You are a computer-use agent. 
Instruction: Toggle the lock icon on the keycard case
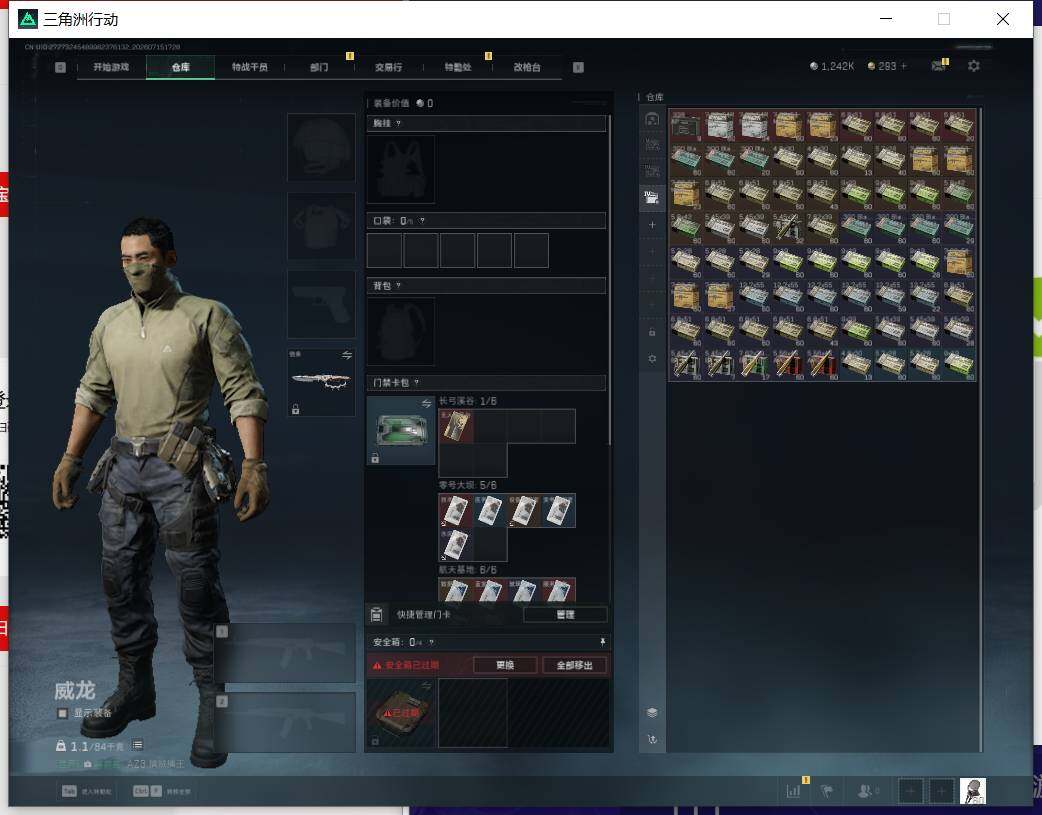coord(375,458)
